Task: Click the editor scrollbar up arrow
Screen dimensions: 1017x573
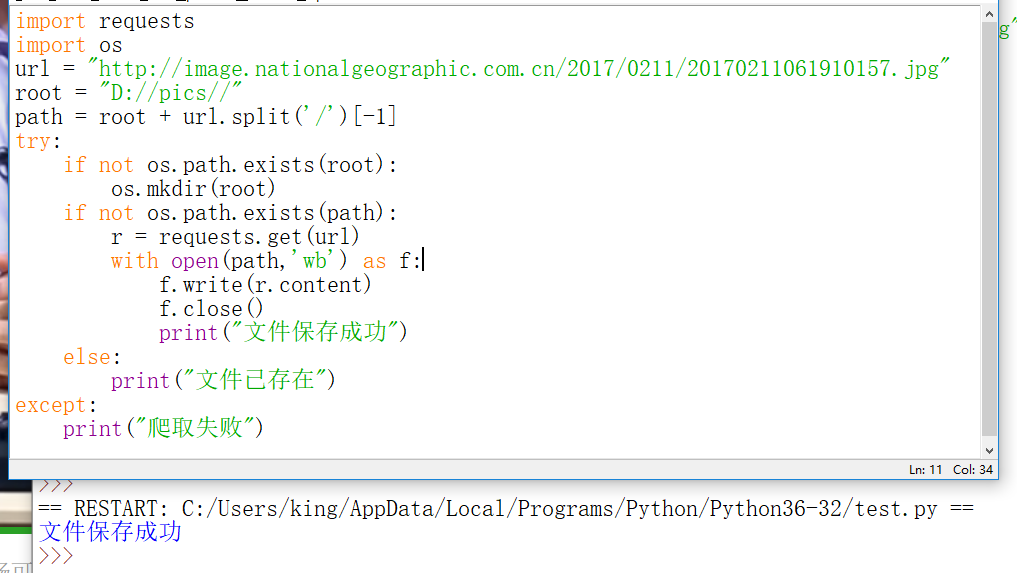Action: tap(988, 14)
